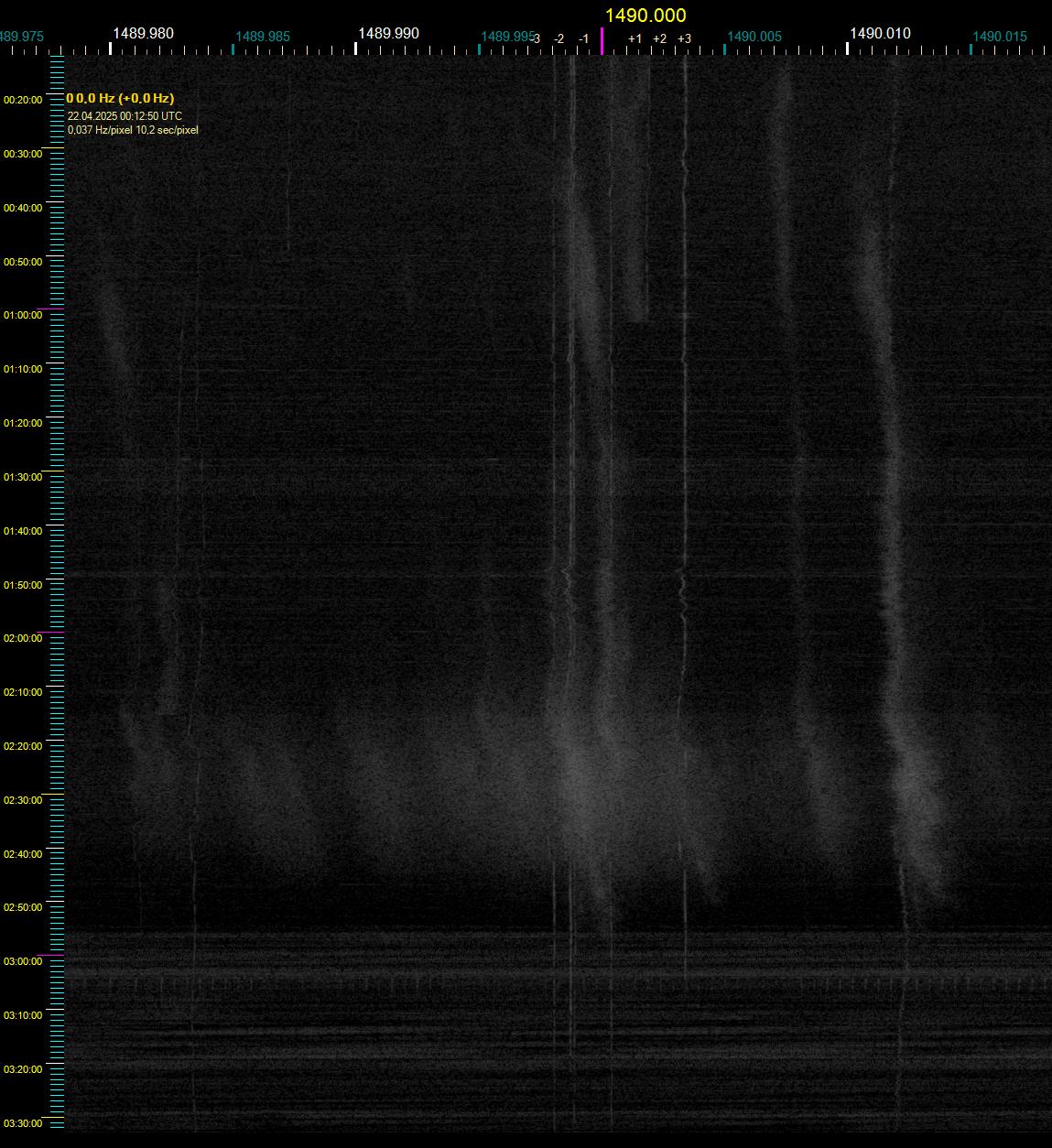
Task: Click the 00:30:00 time axis label
Action: click(23, 154)
